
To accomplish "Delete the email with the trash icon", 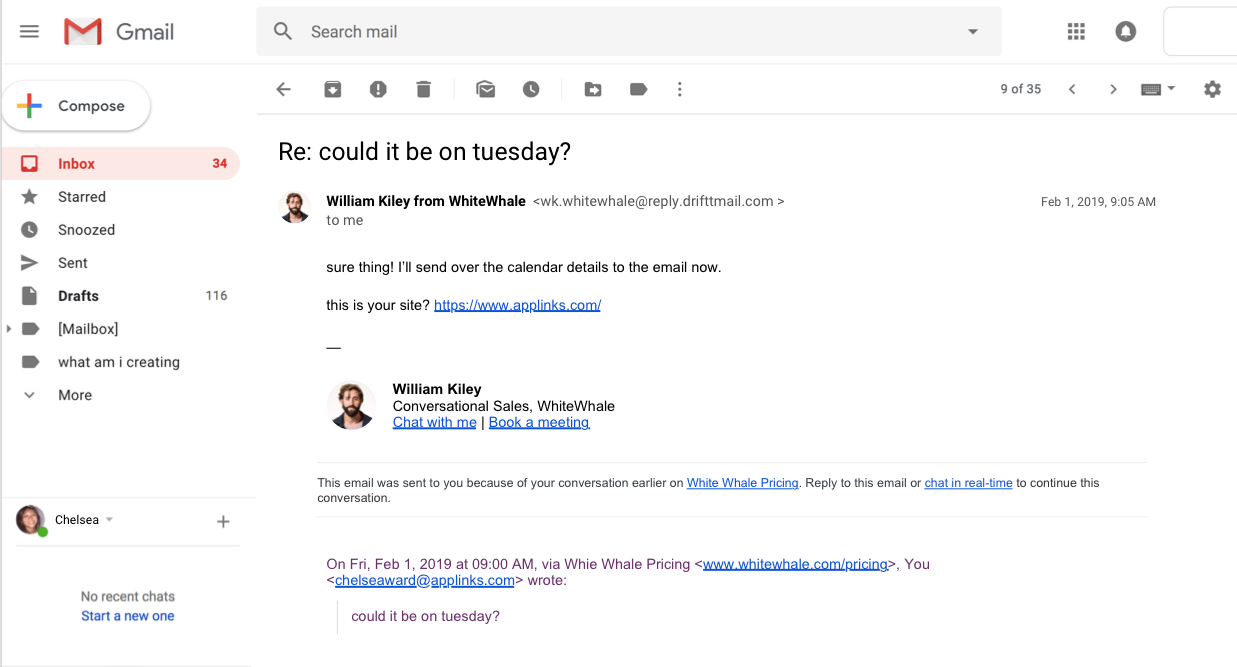I will [x=423, y=89].
